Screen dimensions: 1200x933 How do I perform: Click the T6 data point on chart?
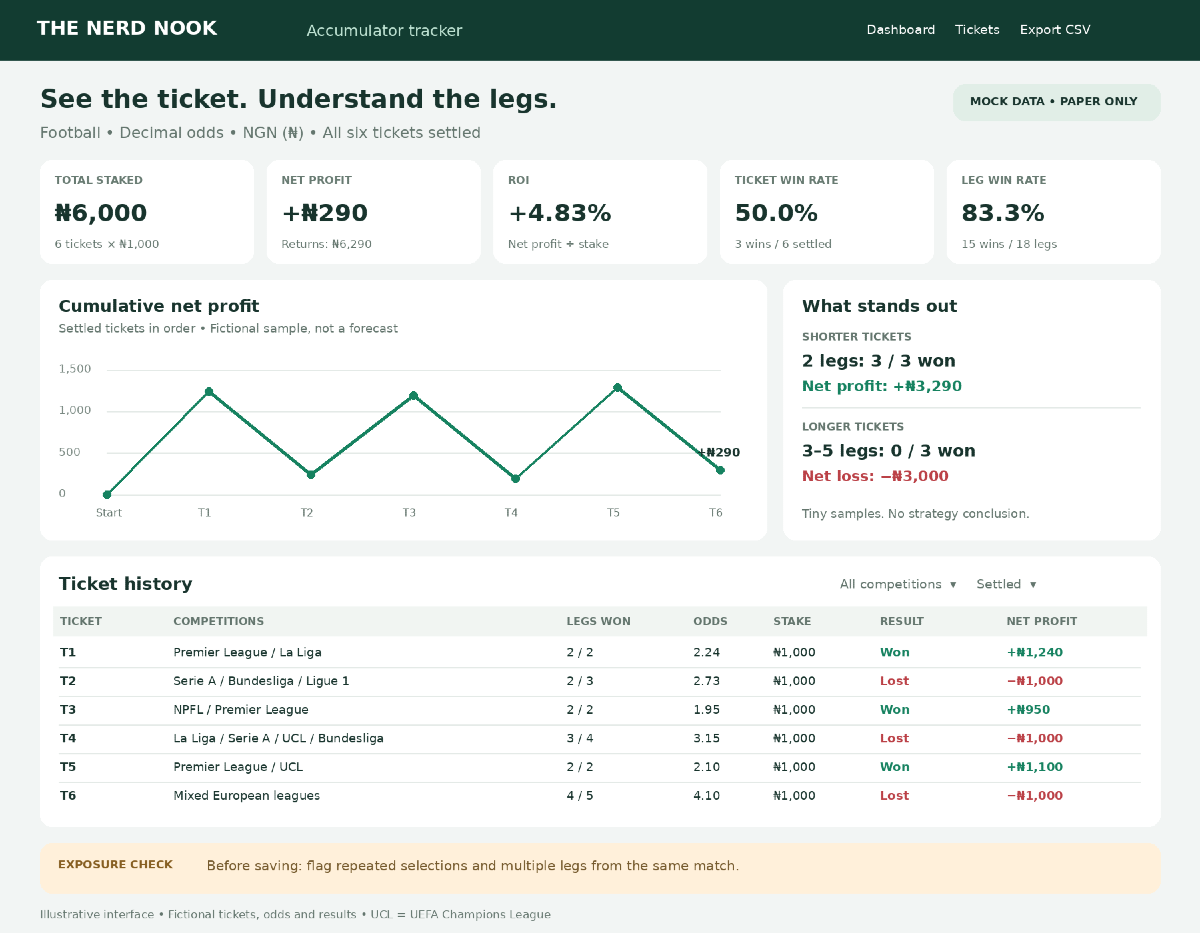(720, 470)
